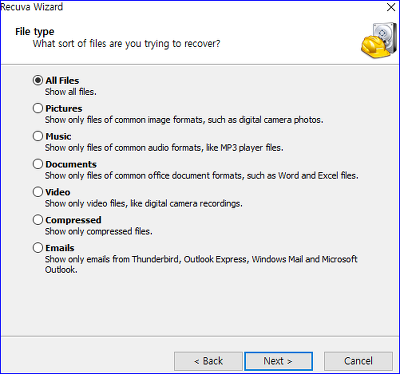Click the digital camera recordings description
400x374 pixels.
[144, 203]
